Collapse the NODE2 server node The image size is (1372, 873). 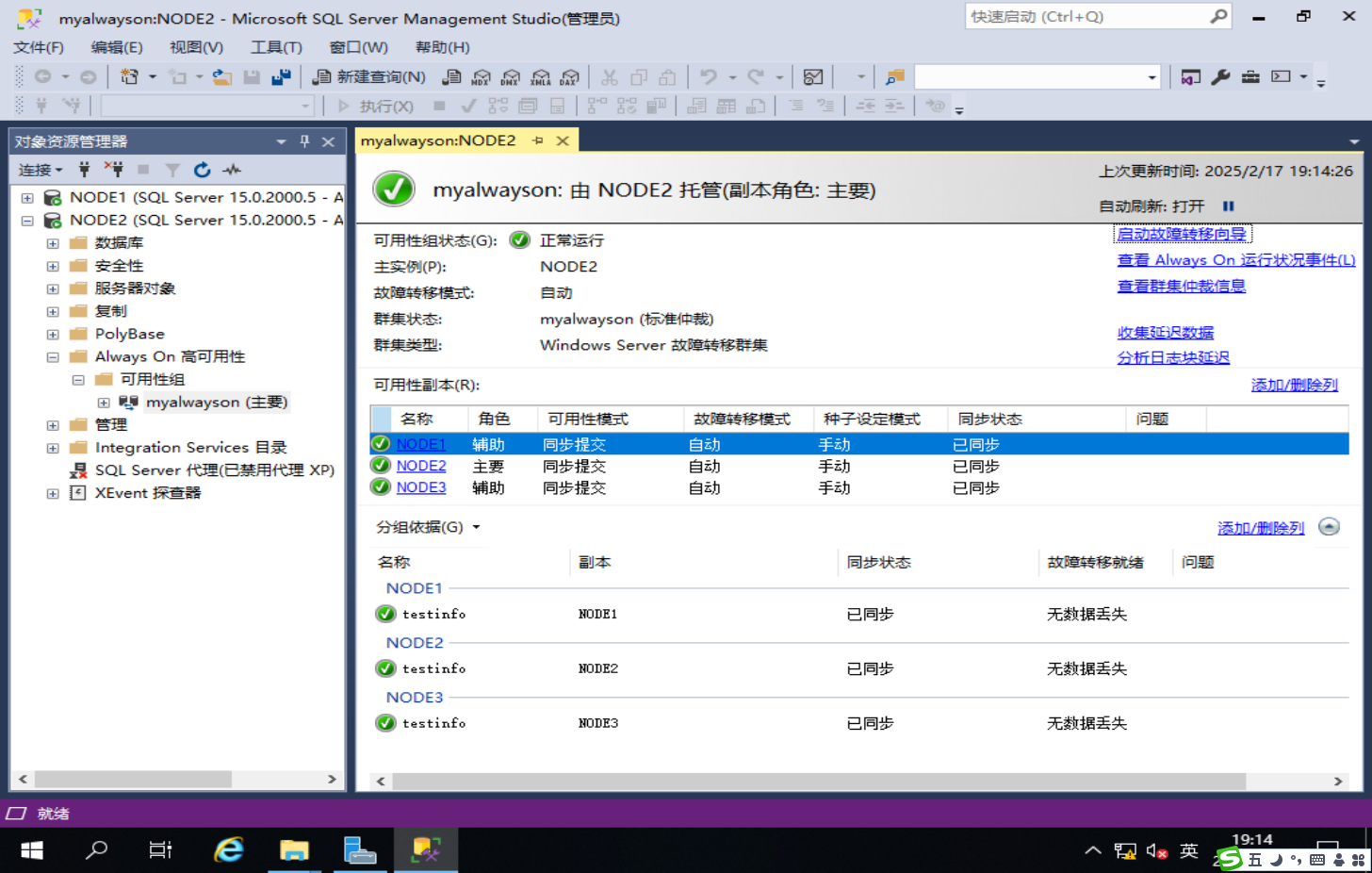pyautogui.click(x=27, y=221)
